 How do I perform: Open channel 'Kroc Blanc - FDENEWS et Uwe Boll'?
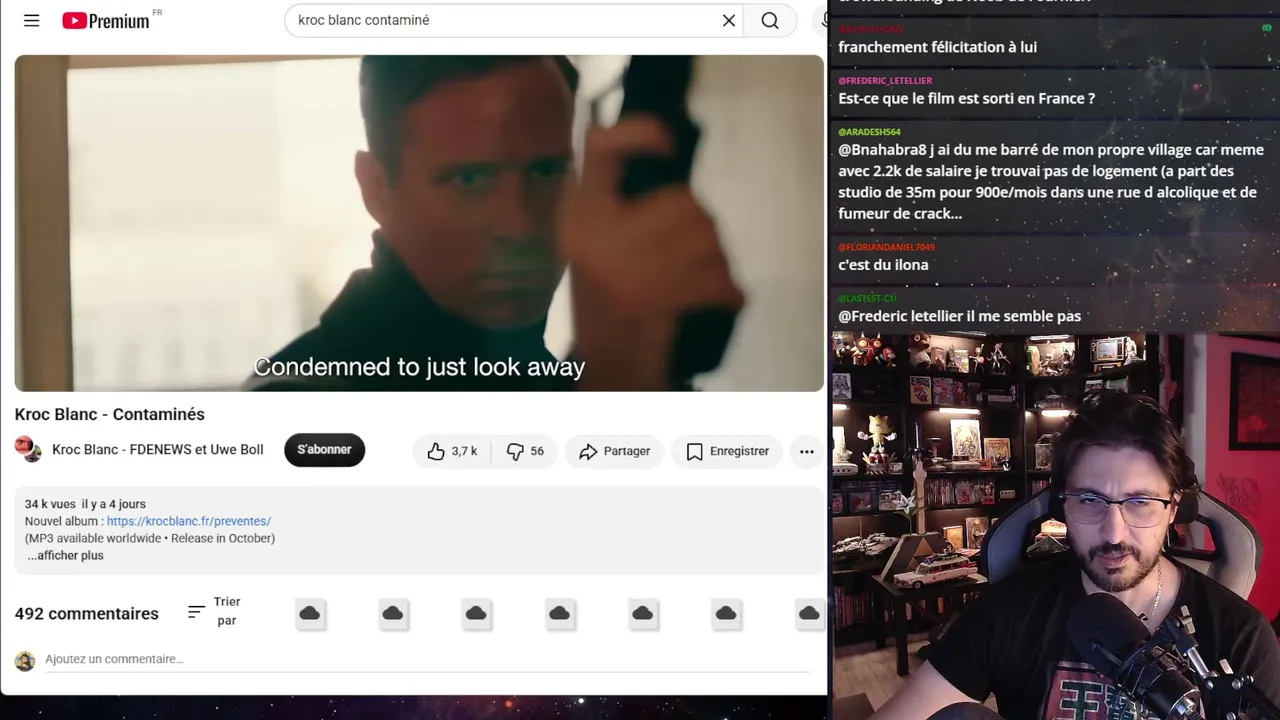(x=158, y=450)
